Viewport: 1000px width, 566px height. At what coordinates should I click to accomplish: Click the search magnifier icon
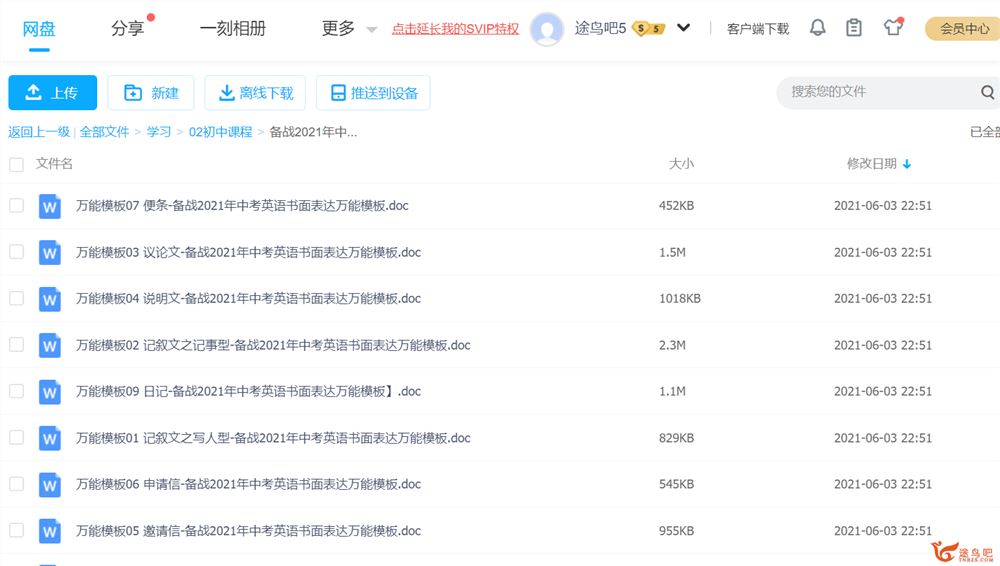click(x=987, y=92)
